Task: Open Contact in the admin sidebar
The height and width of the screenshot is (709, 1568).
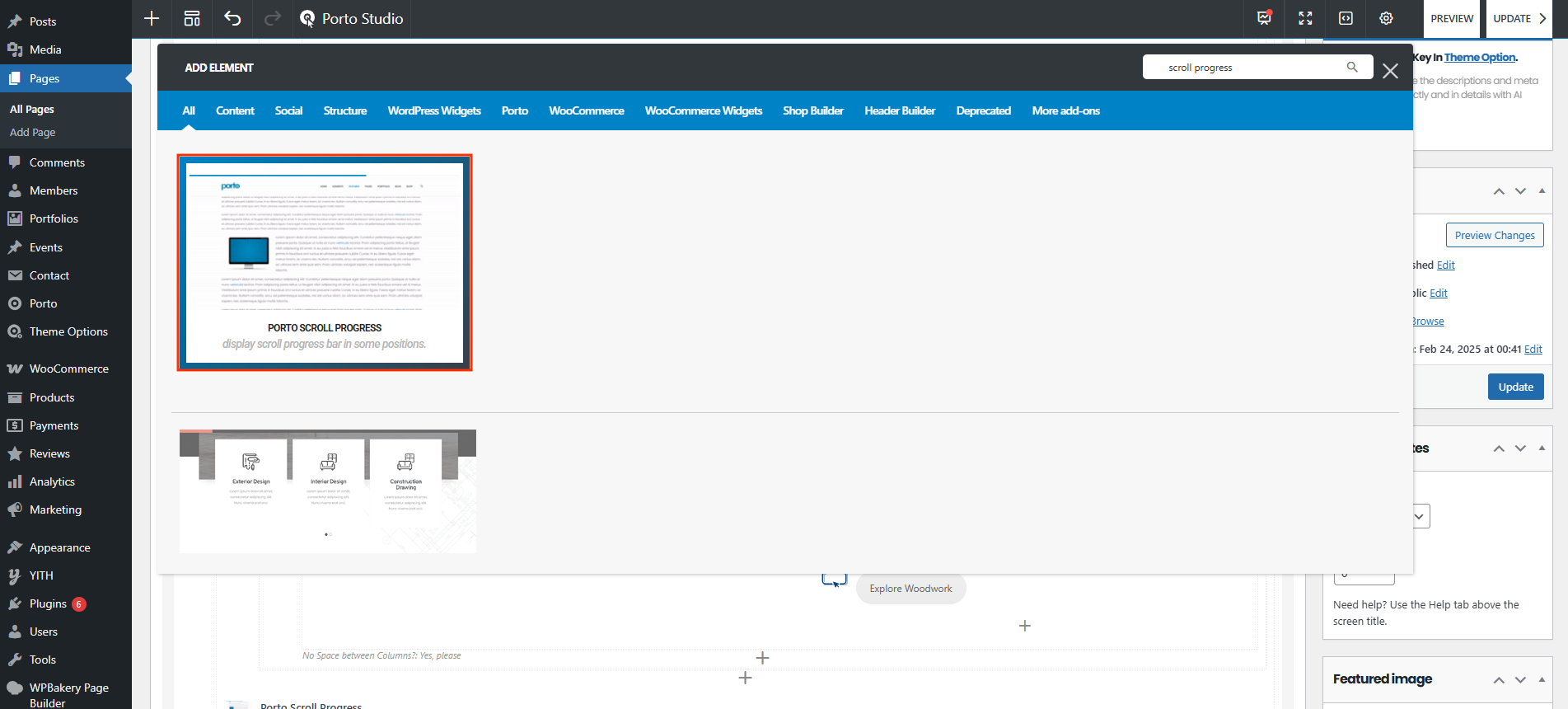Action: [x=49, y=275]
